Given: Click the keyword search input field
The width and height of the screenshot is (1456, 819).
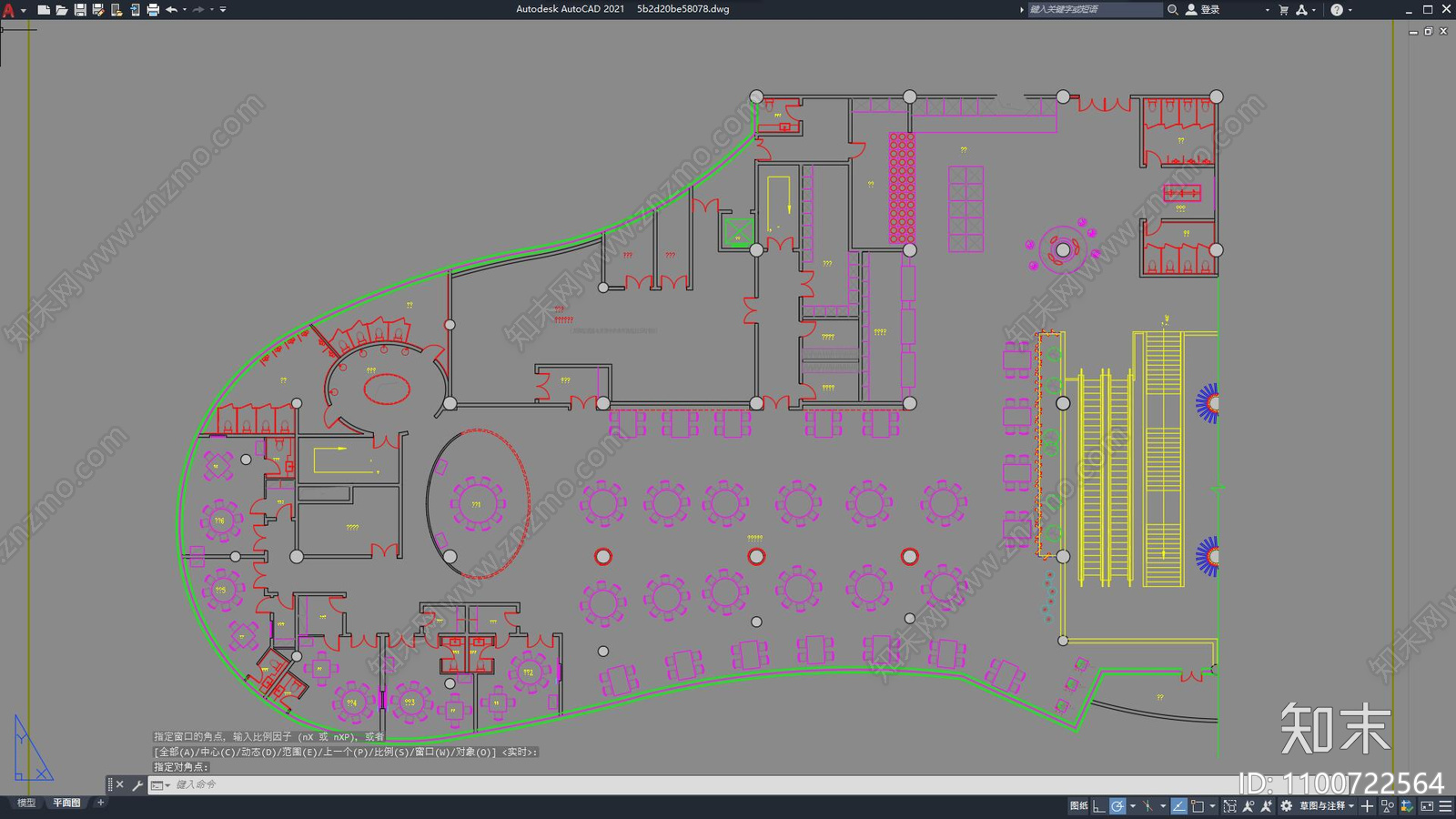Looking at the screenshot, I should pyautogui.click(x=1095, y=10).
